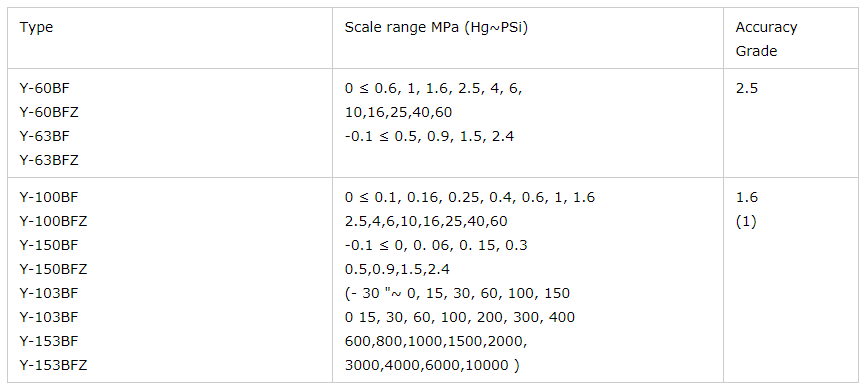The height and width of the screenshot is (388, 867).
Task: Click the Y-100BF model entry
Action: tap(49, 197)
